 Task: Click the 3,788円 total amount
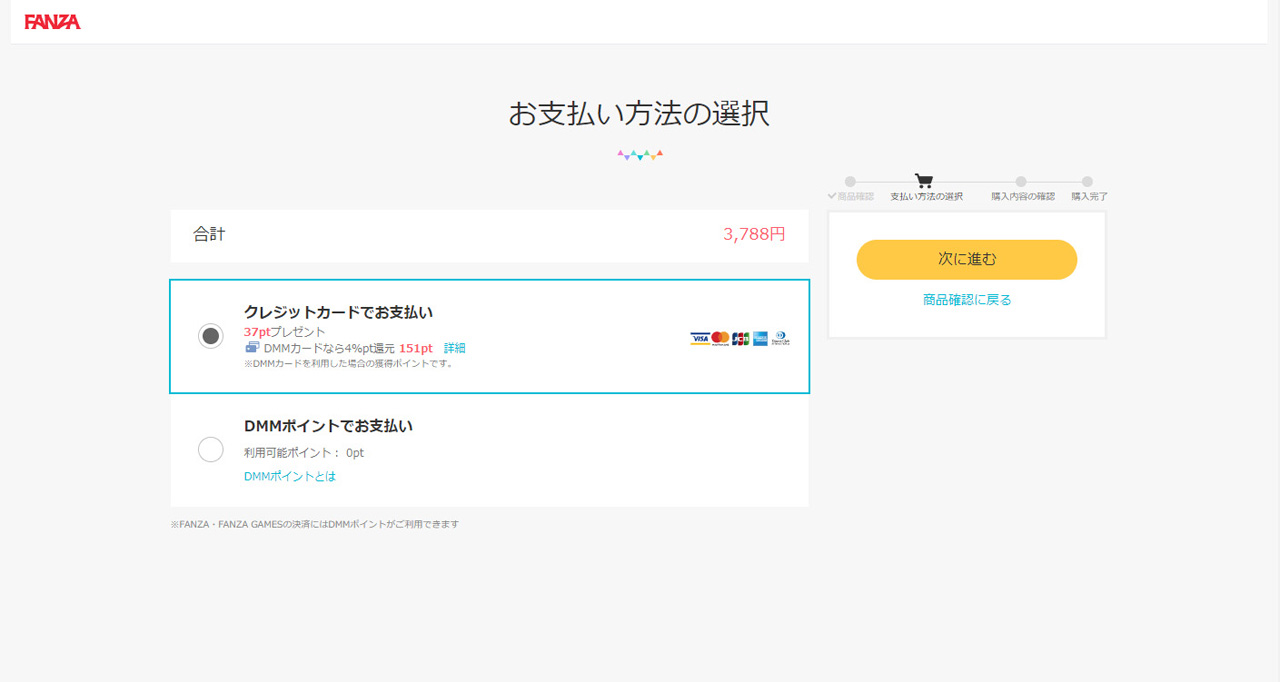pyautogui.click(x=754, y=234)
